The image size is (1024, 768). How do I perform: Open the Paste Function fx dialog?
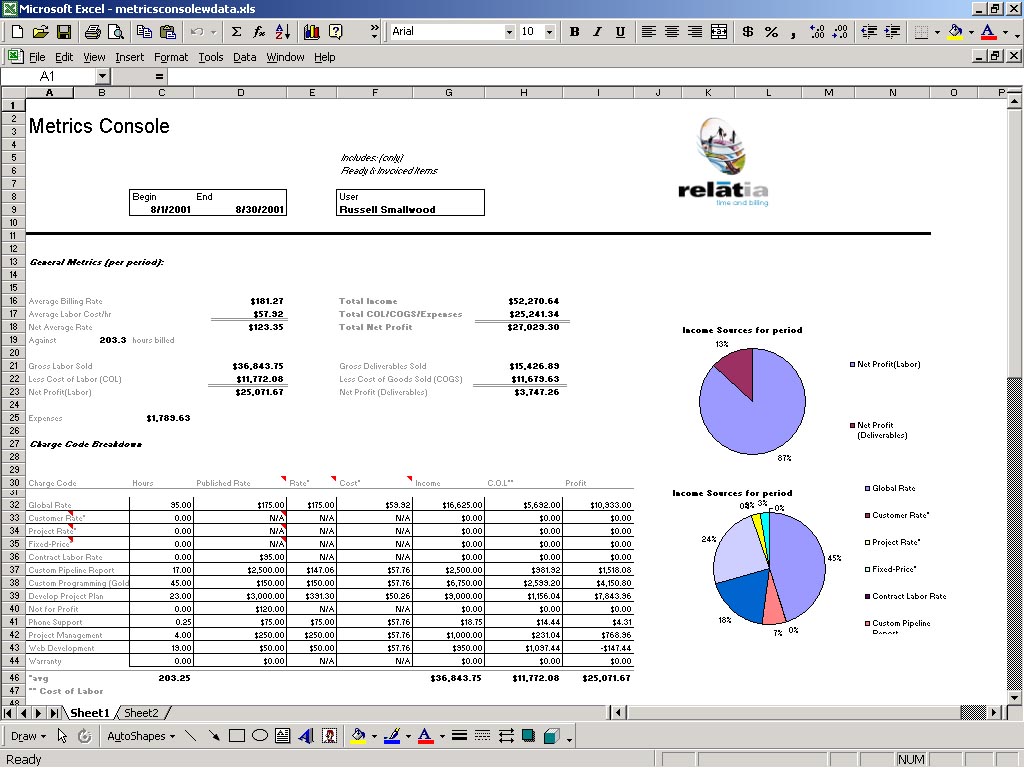click(x=259, y=31)
